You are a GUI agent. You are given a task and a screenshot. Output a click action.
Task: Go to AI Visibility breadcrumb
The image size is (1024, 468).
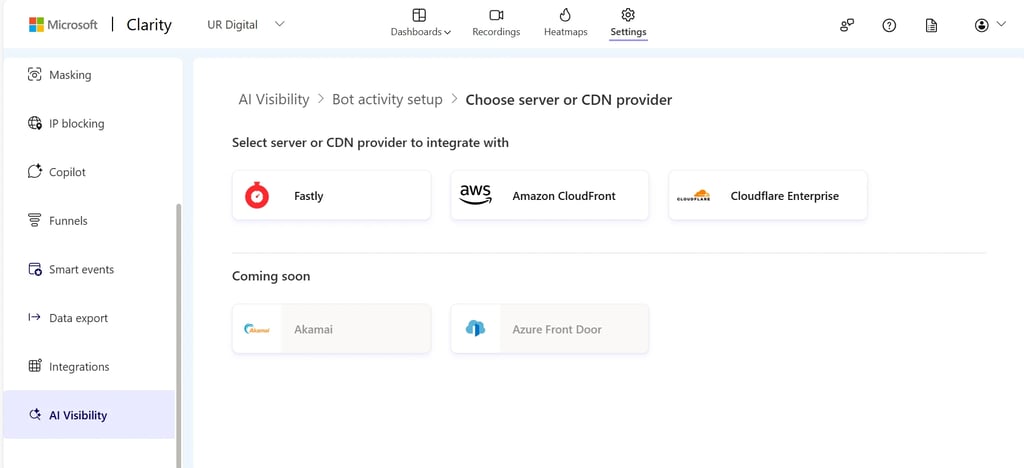click(x=274, y=100)
